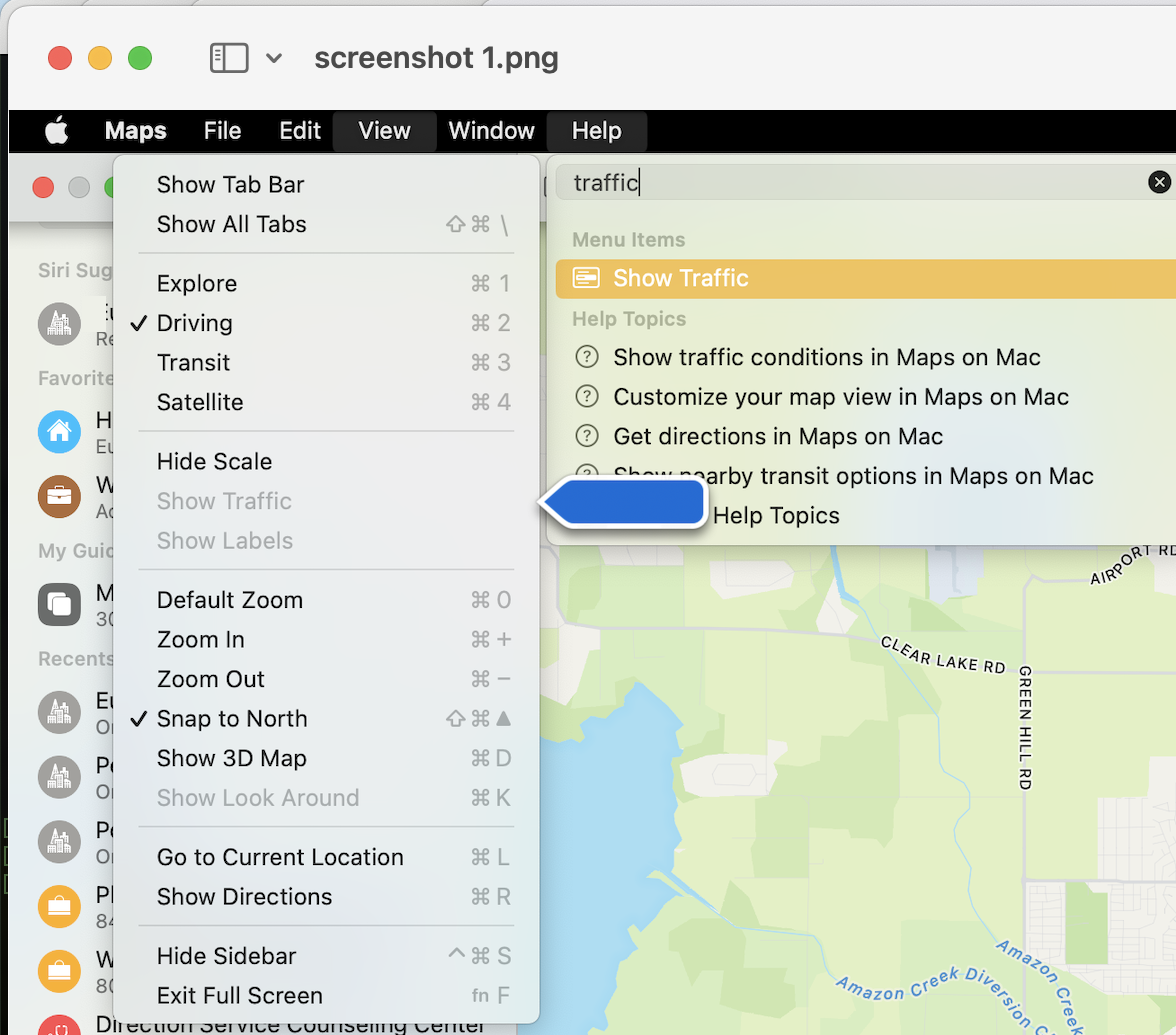This screenshot has height=1035, width=1176.
Task: Click the screenshot 1.png window title
Action: coord(436,58)
